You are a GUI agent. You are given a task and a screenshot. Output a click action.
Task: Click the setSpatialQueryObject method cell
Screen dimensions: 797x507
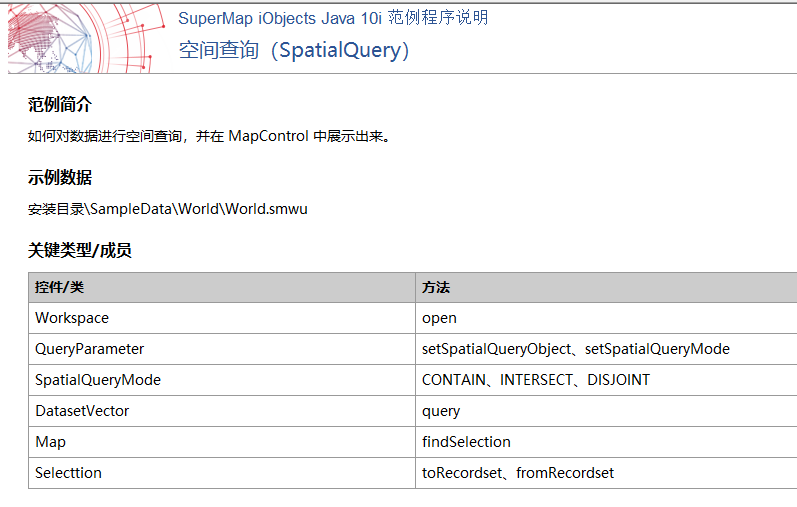[606, 349]
